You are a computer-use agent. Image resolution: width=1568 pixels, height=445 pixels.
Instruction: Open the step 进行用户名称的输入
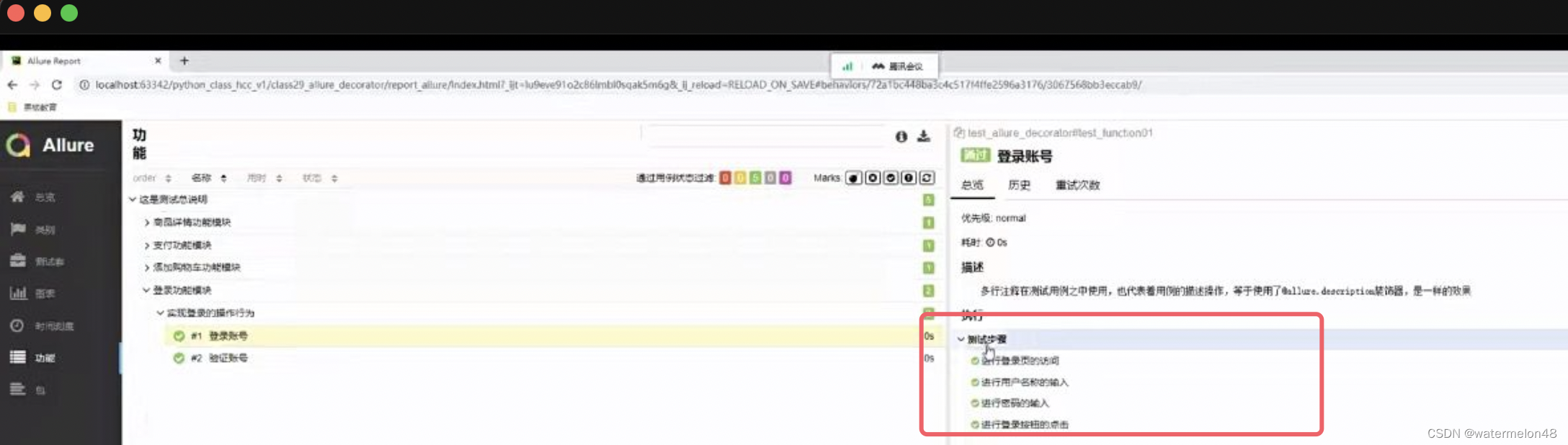(1020, 382)
